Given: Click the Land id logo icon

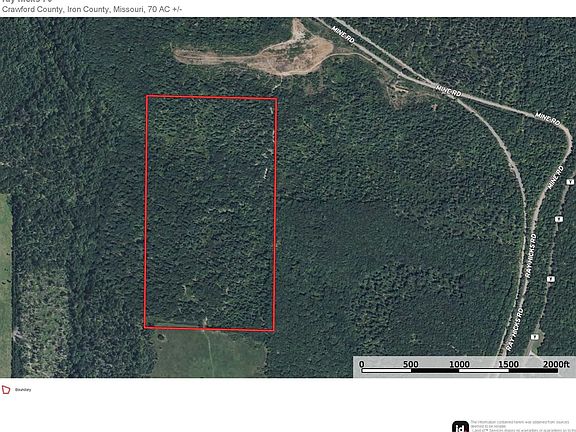Looking at the screenshot, I should pyautogui.click(x=460, y=426).
